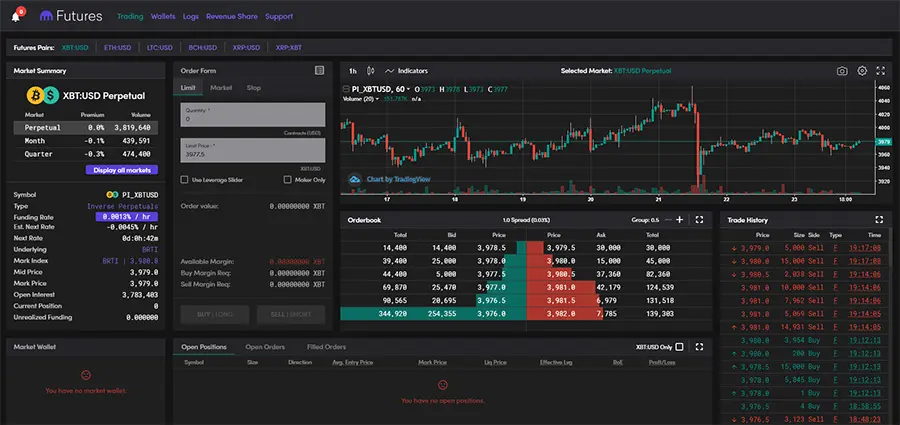The width and height of the screenshot is (900, 425).
Task: Open the 1h timeframe dropdown
Action: tap(353, 71)
